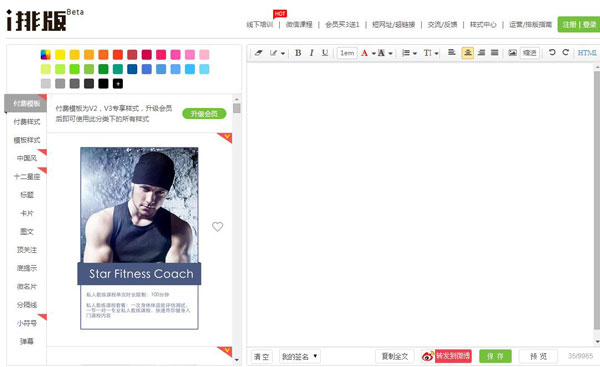Open the format brush dropdown arrow
The image size is (600, 367).
[283, 53]
